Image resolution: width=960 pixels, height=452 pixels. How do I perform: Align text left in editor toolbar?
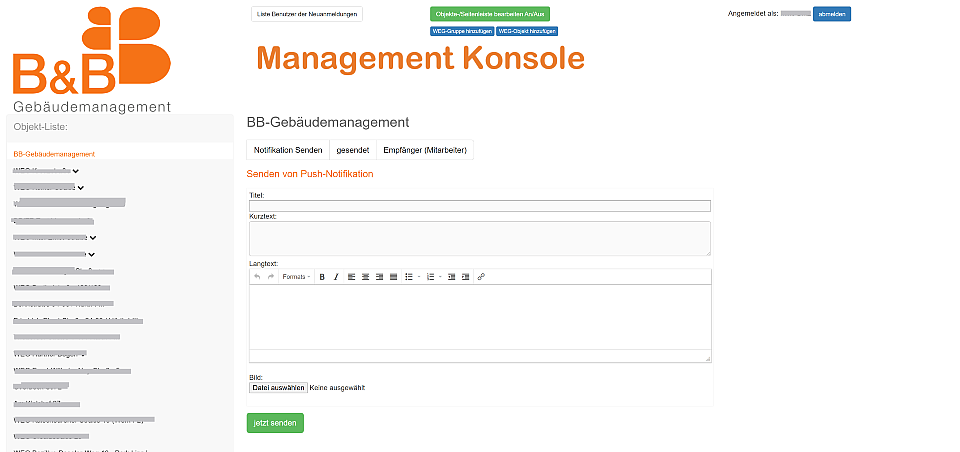(x=352, y=276)
